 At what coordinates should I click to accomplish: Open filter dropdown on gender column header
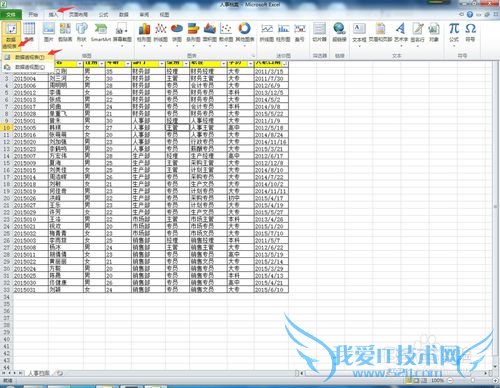point(102,63)
